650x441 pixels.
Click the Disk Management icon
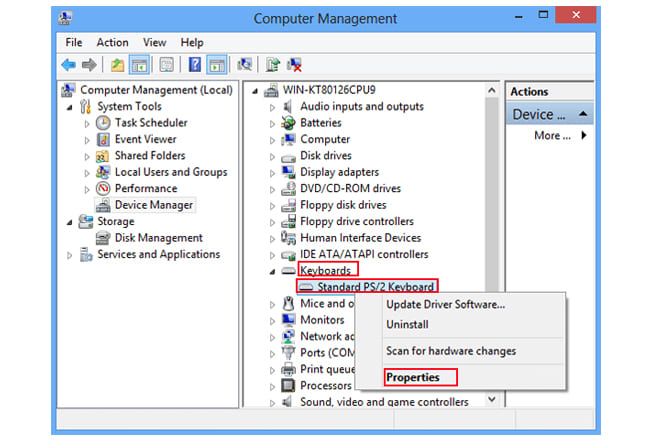pyautogui.click(x=102, y=238)
